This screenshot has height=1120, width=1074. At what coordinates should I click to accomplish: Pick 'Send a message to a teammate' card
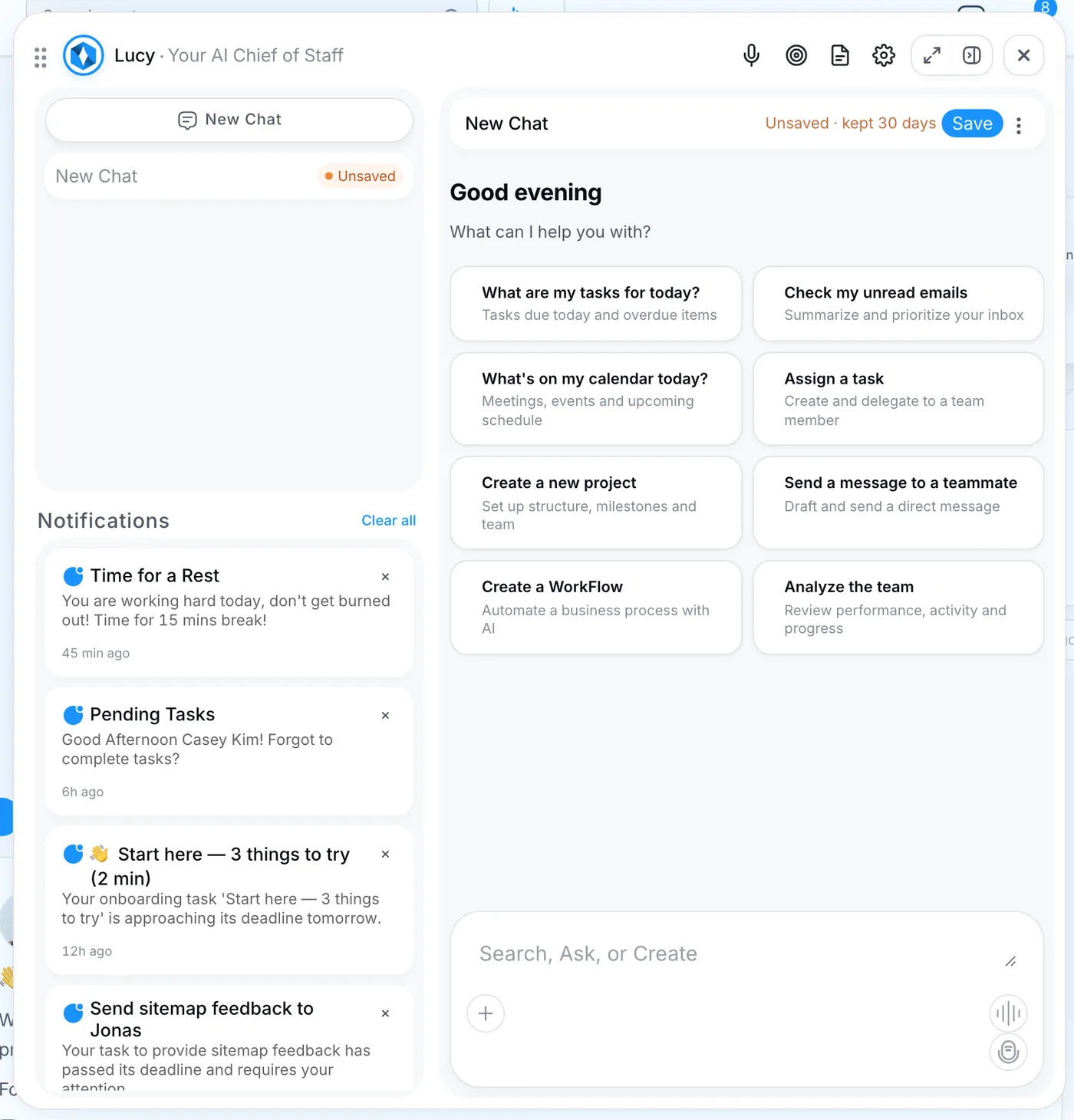898,503
